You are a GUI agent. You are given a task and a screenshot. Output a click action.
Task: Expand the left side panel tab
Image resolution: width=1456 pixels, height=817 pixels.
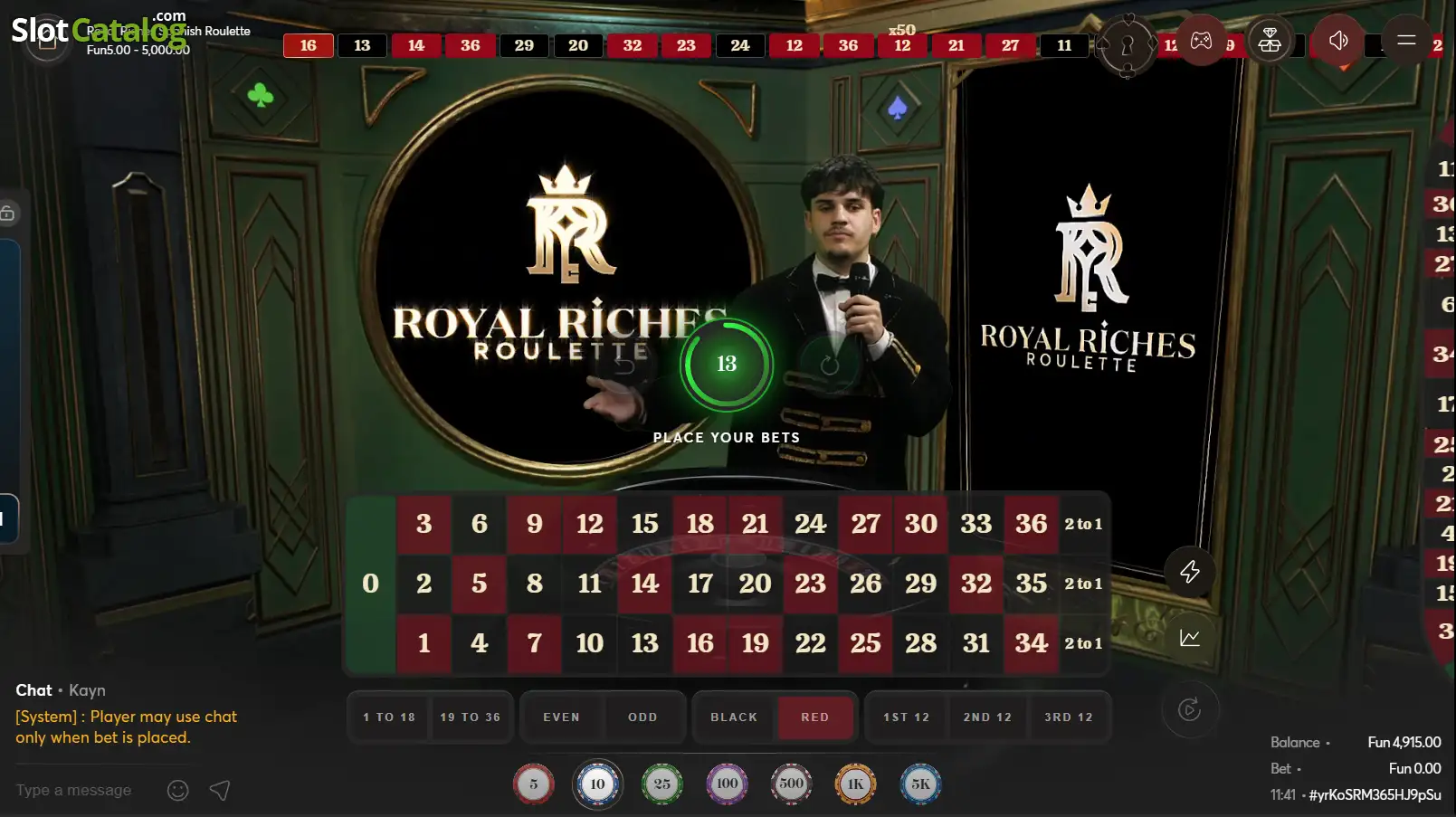point(9,518)
